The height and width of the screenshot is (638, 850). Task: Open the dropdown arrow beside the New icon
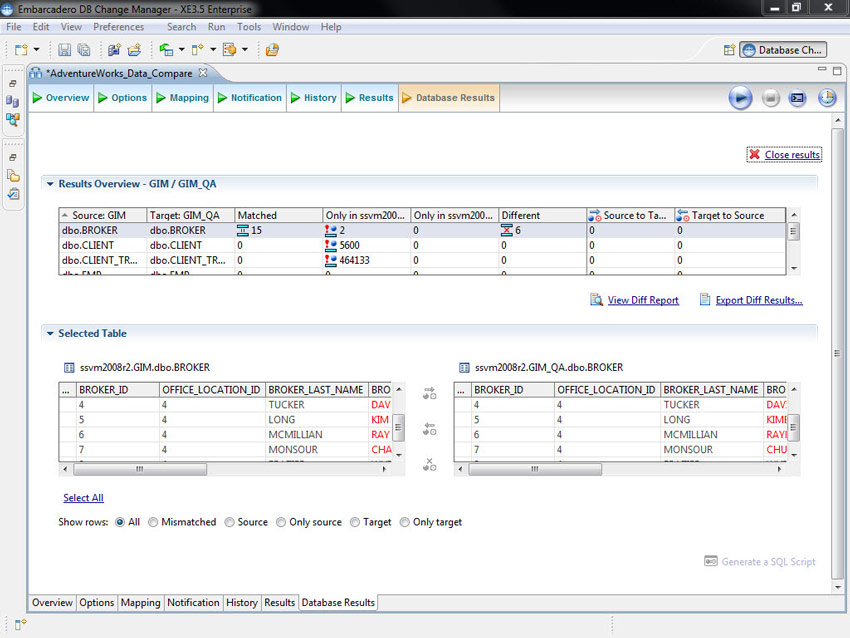click(36, 50)
